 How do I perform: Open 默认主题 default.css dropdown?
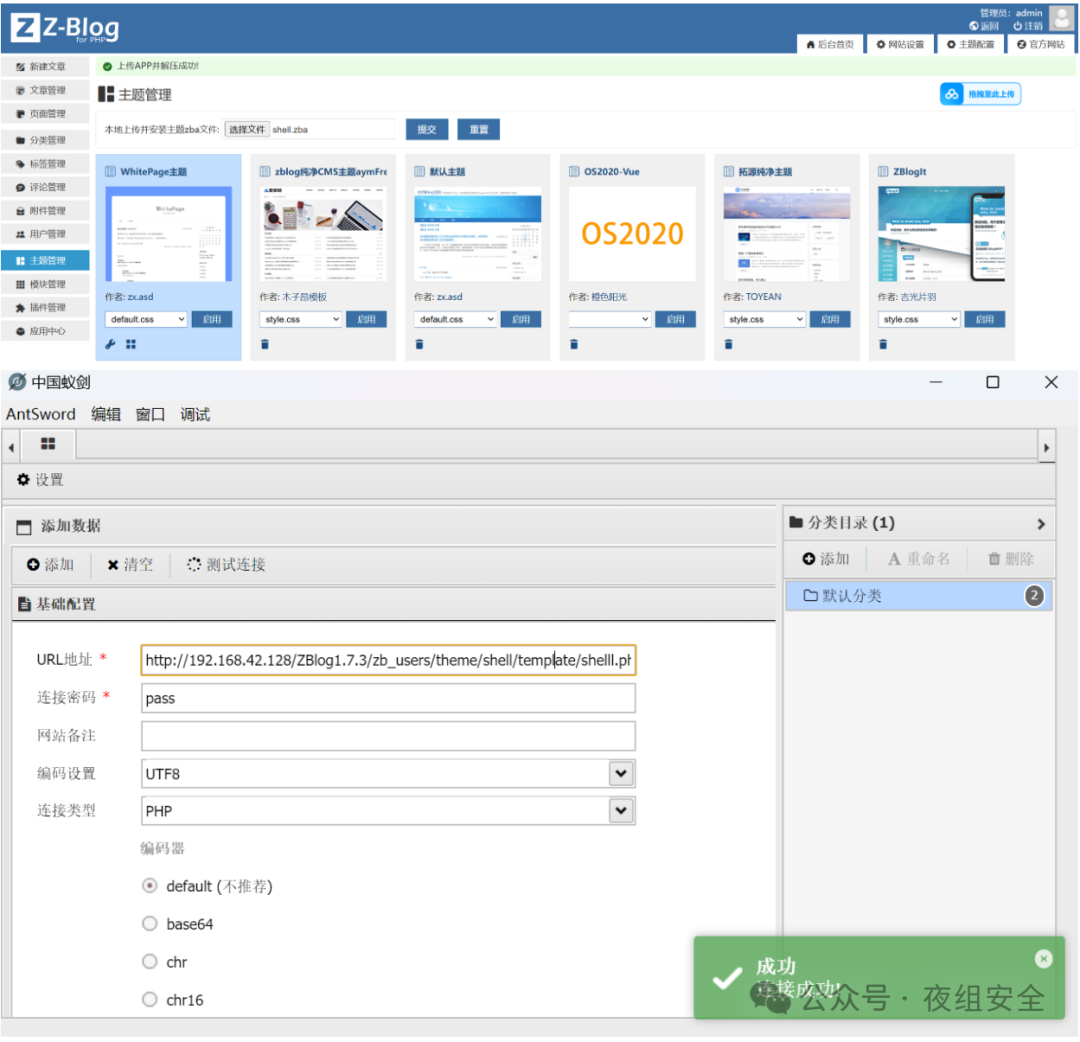pos(455,320)
